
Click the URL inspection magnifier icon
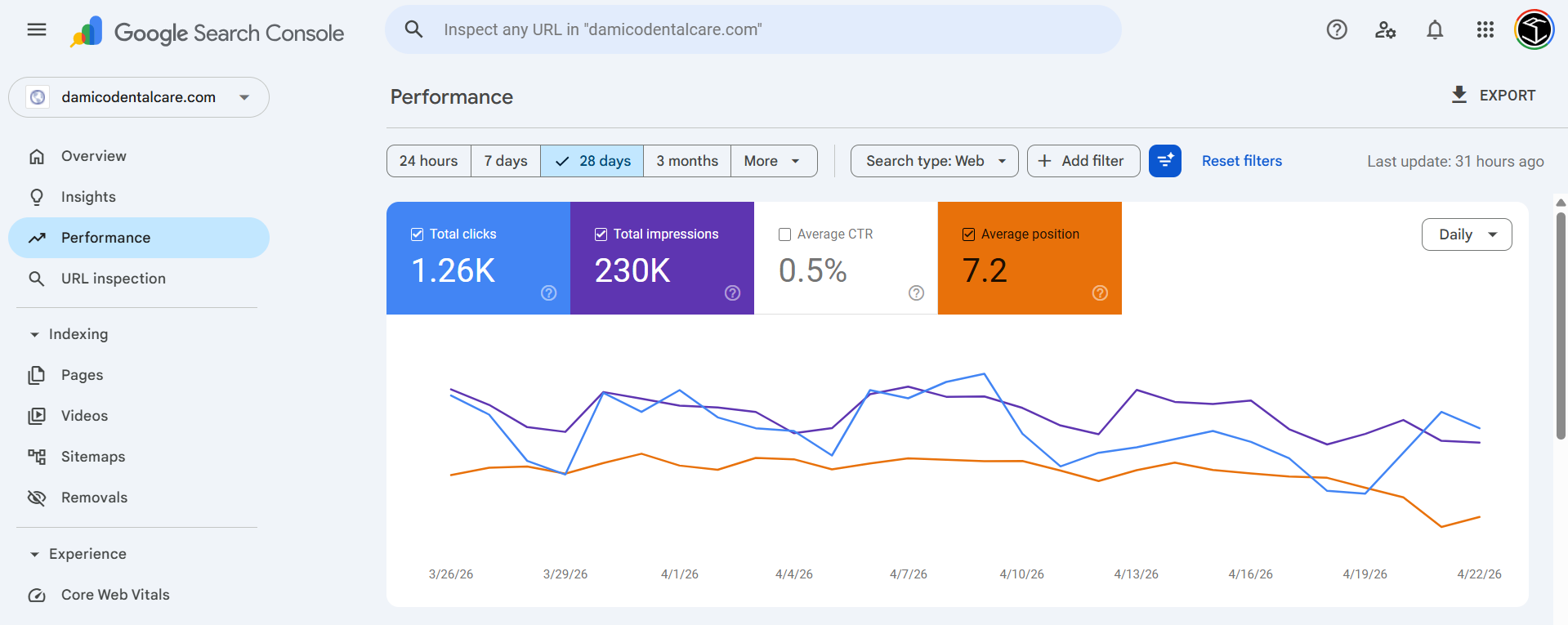tap(37, 279)
